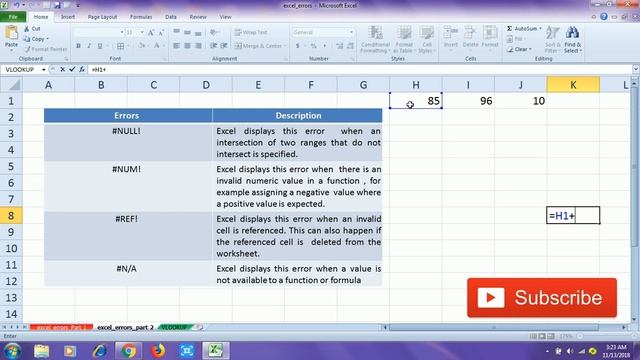Open the Excel Help question icon
640x360 pixels.
604,17
